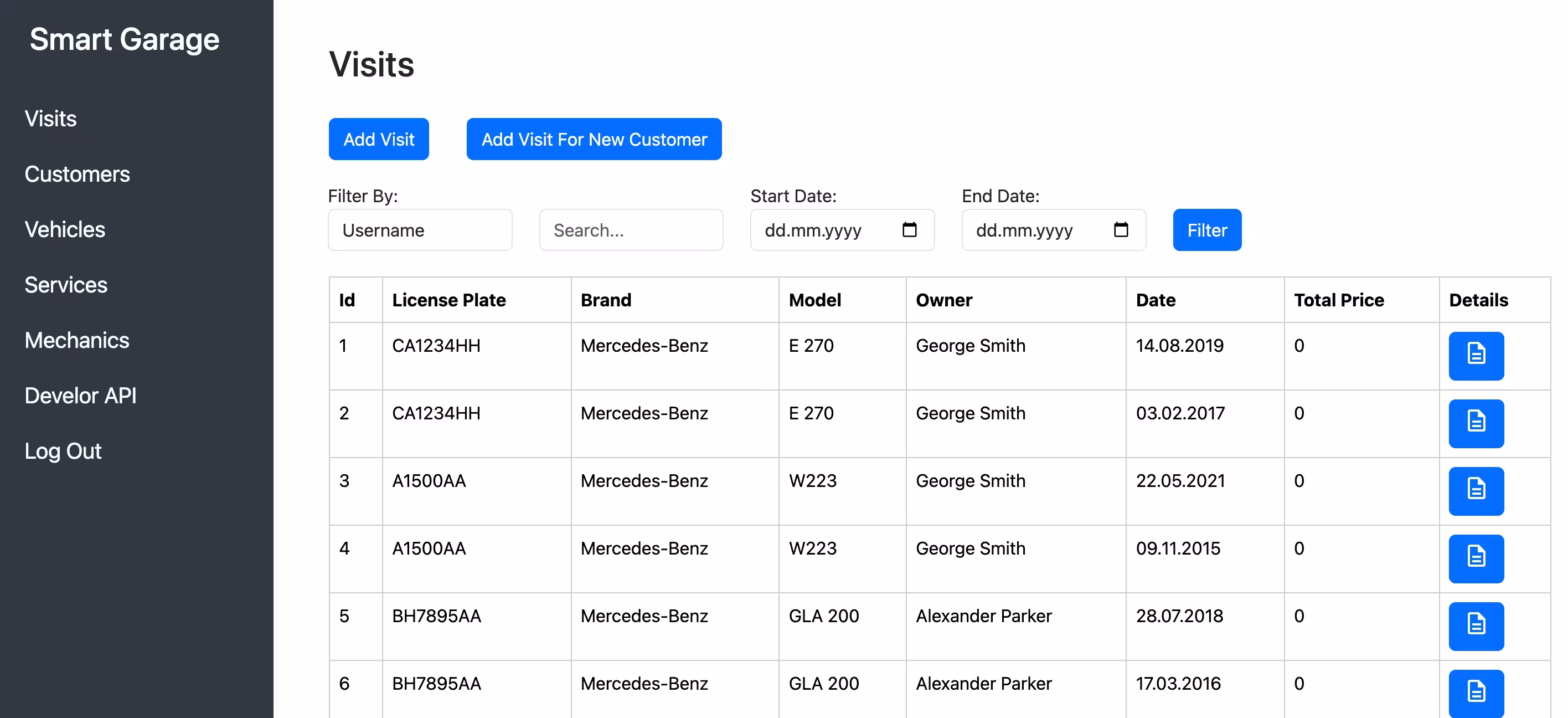Focus the End Date field
Viewport: 1568px width, 718px height.
(1054, 230)
